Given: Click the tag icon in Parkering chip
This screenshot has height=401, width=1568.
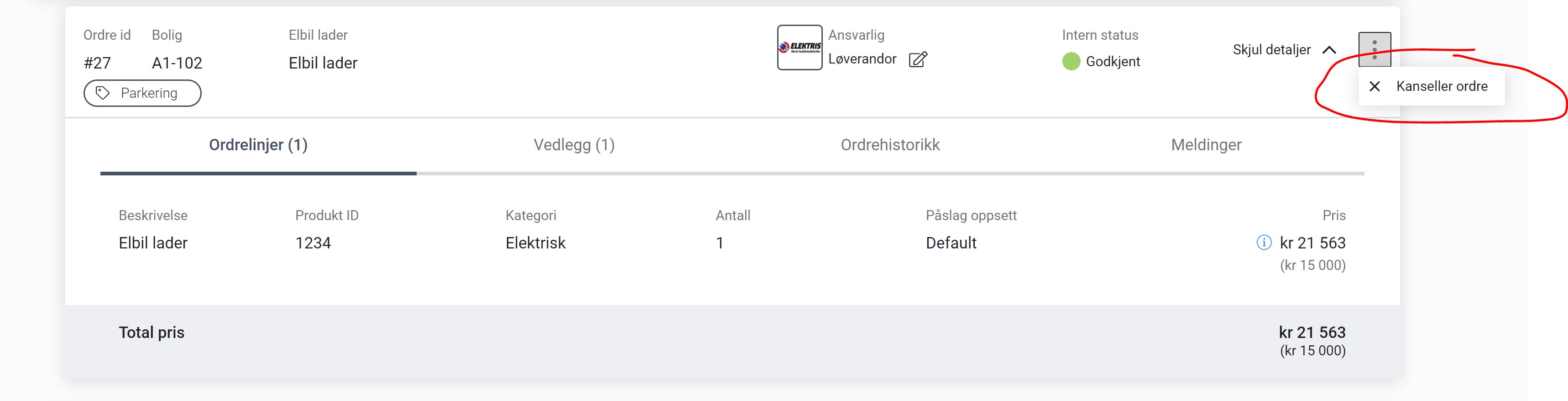Looking at the screenshot, I should coord(102,93).
